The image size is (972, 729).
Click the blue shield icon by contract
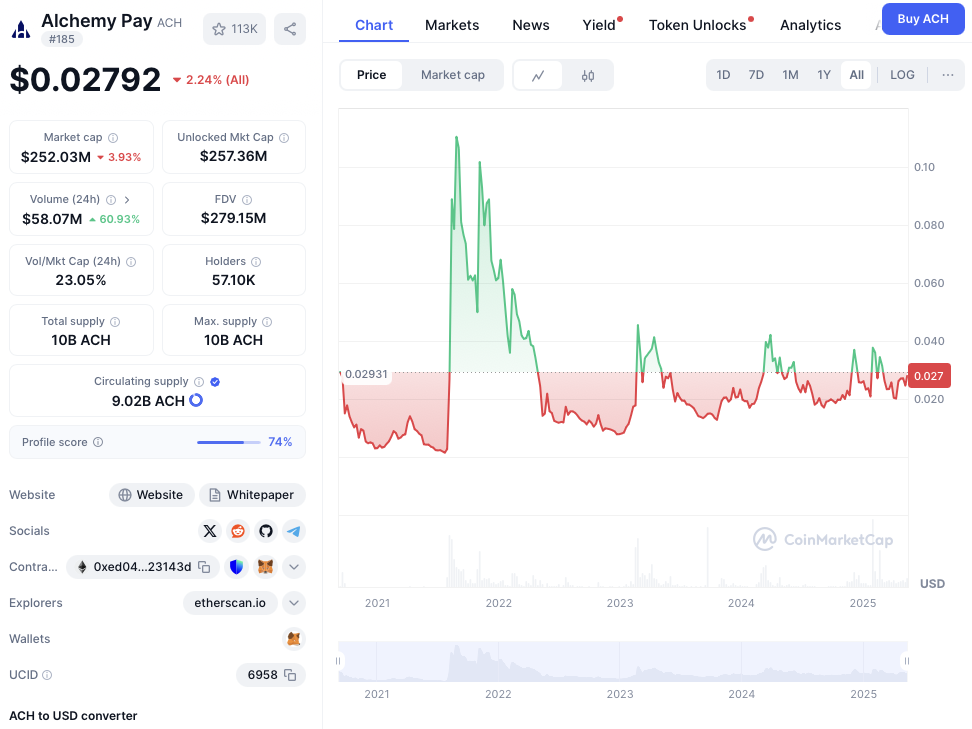click(x=236, y=567)
